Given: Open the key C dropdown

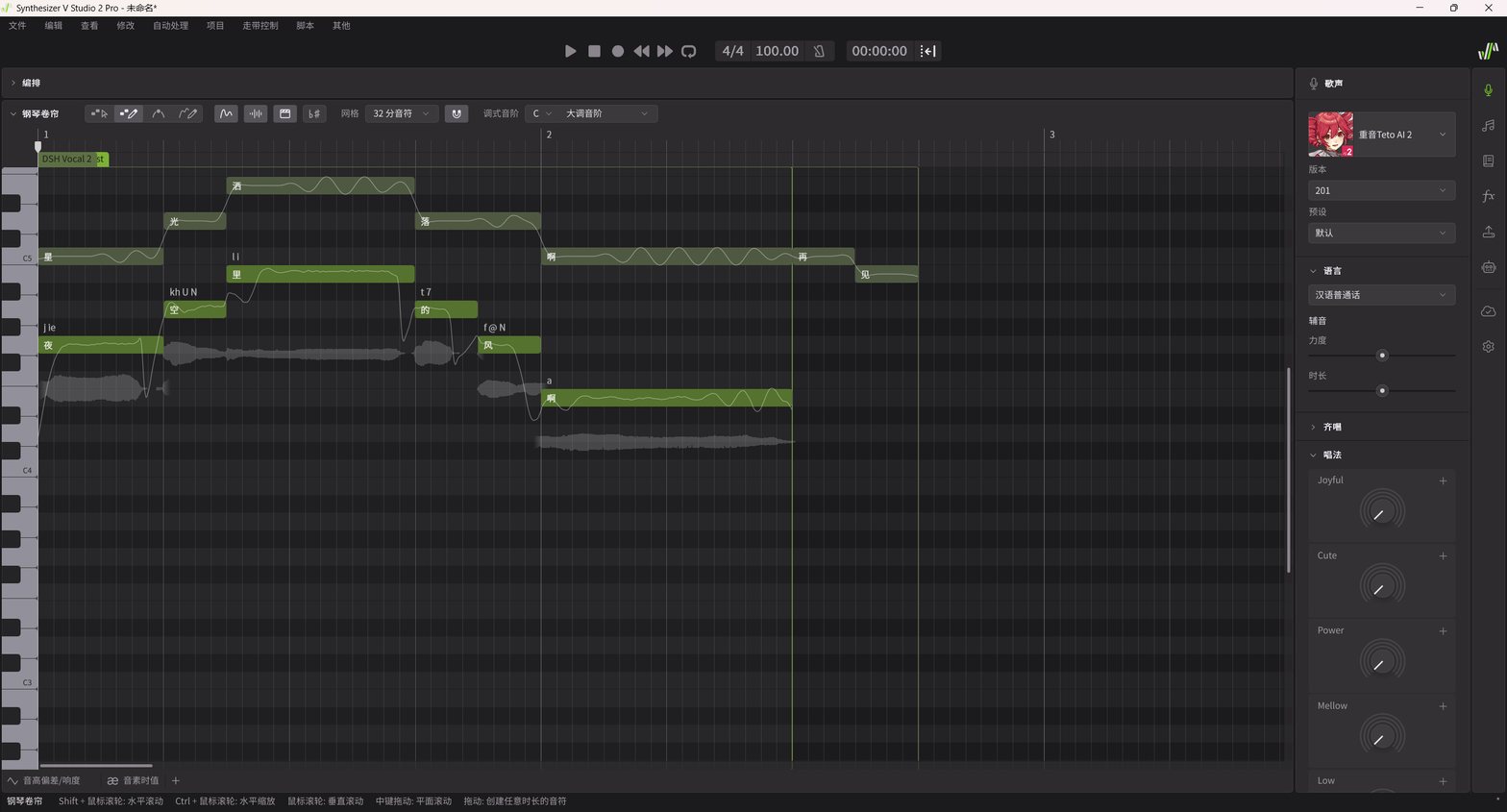Looking at the screenshot, I should [x=541, y=113].
